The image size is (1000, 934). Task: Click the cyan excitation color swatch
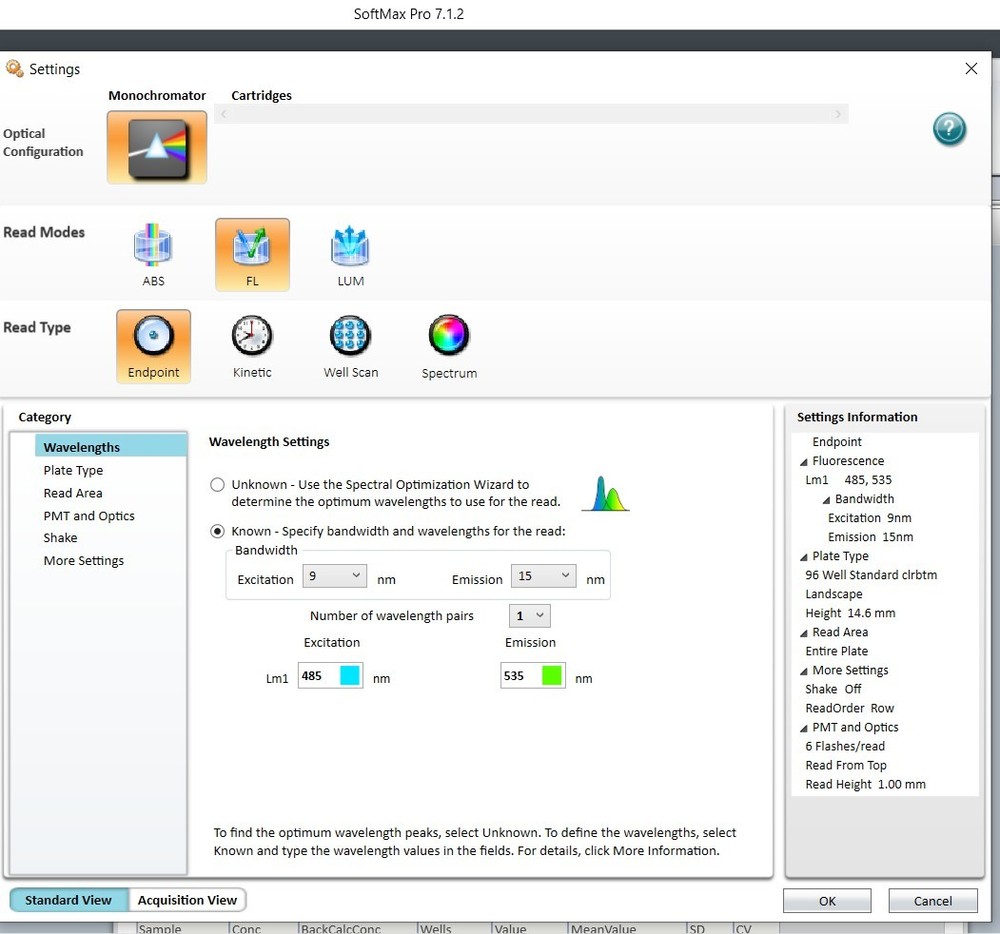click(349, 675)
